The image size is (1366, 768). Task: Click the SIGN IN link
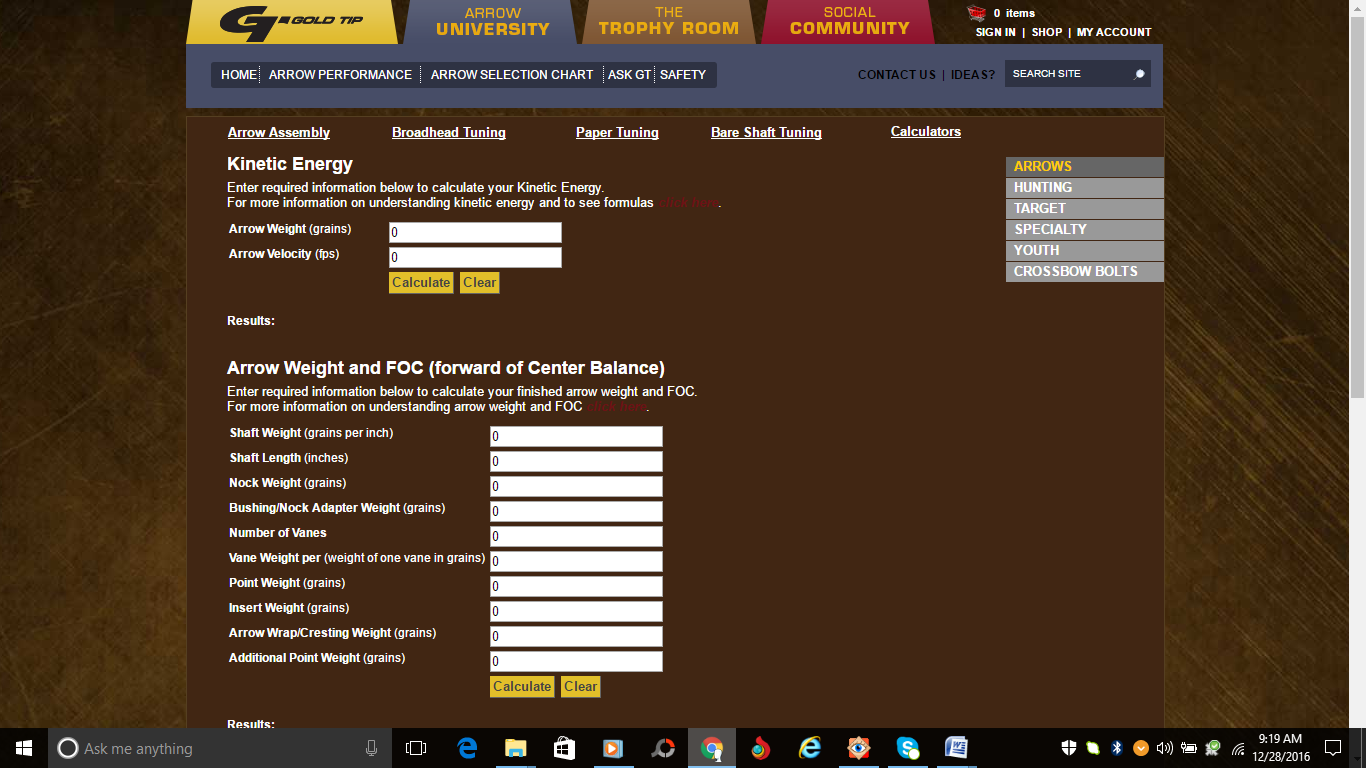pyautogui.click(x=995, y=32)
